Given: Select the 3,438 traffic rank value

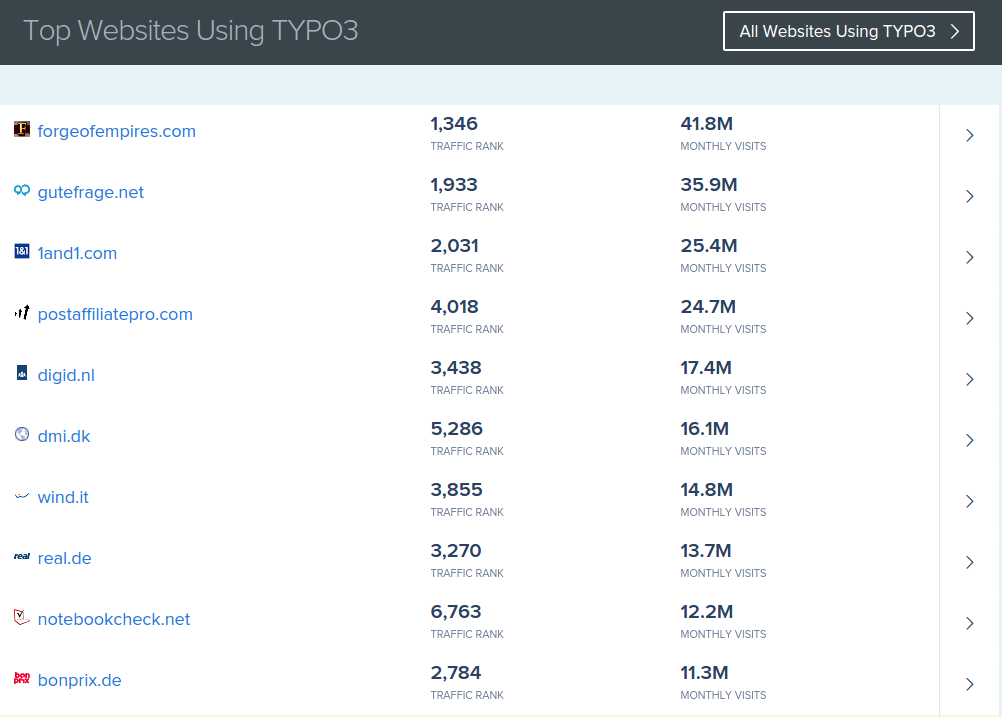Looking at the screenshot, I should (x=456, y=368).
